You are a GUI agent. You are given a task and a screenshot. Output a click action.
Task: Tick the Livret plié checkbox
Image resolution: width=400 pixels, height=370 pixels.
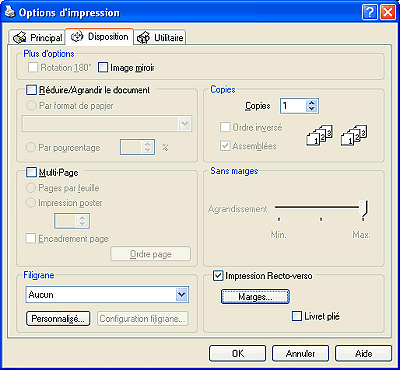coord(296,316)
